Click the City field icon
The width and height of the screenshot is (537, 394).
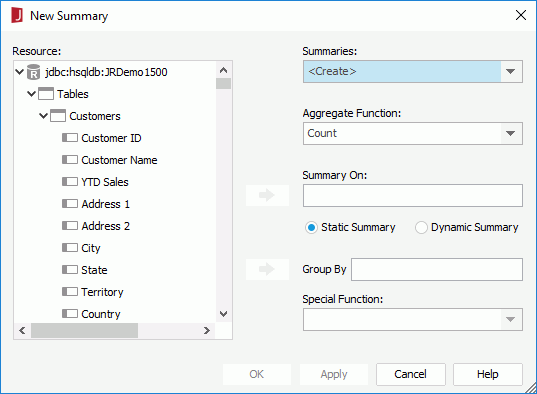tap(70, 248)
